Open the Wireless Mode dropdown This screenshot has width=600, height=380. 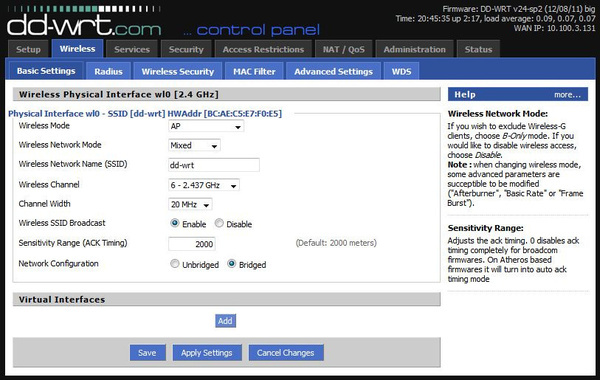pos(206,126)
